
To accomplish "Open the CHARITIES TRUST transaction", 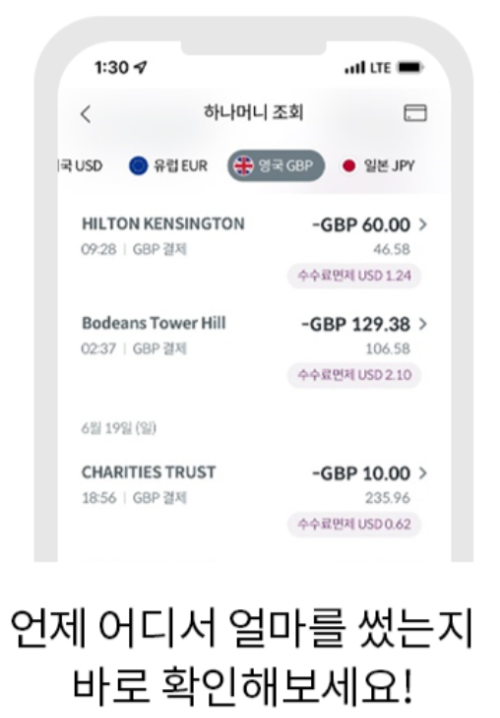I will (254, 499).
